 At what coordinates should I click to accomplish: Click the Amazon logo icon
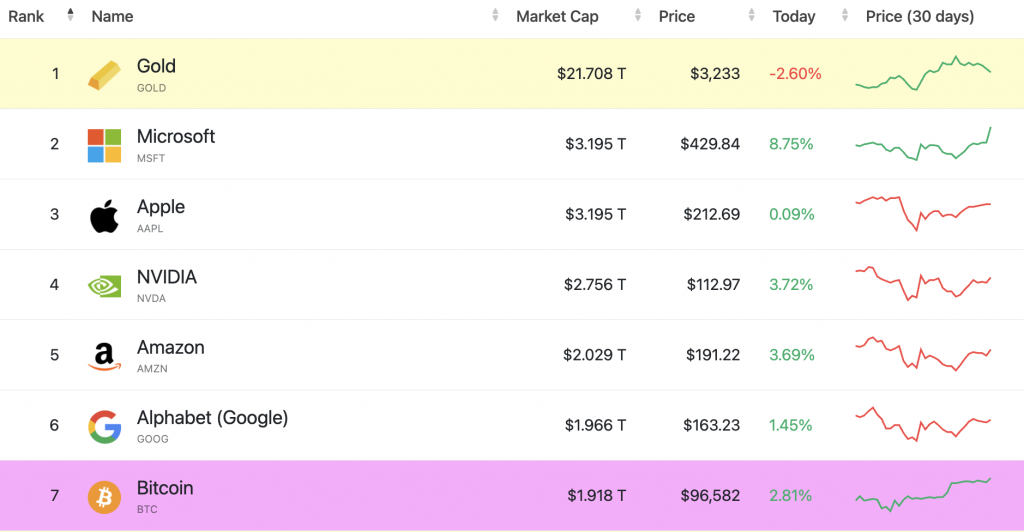(104, 356)
